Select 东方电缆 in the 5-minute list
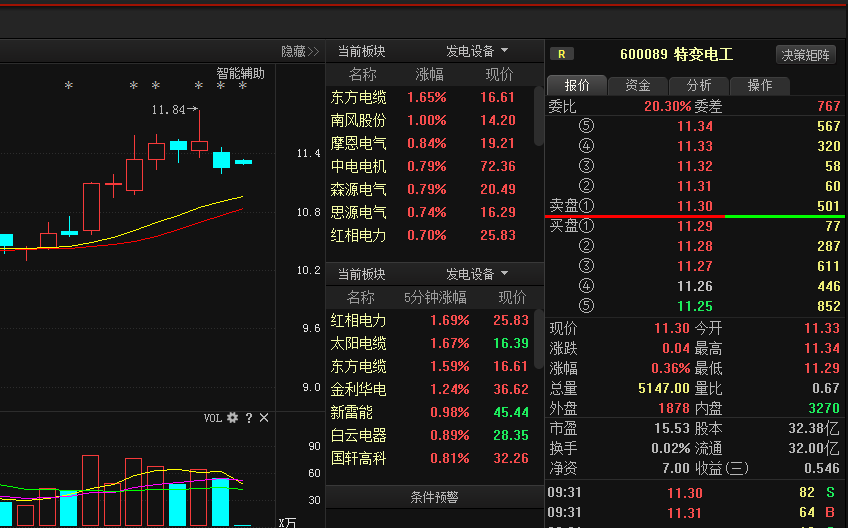 coord(429,366)
